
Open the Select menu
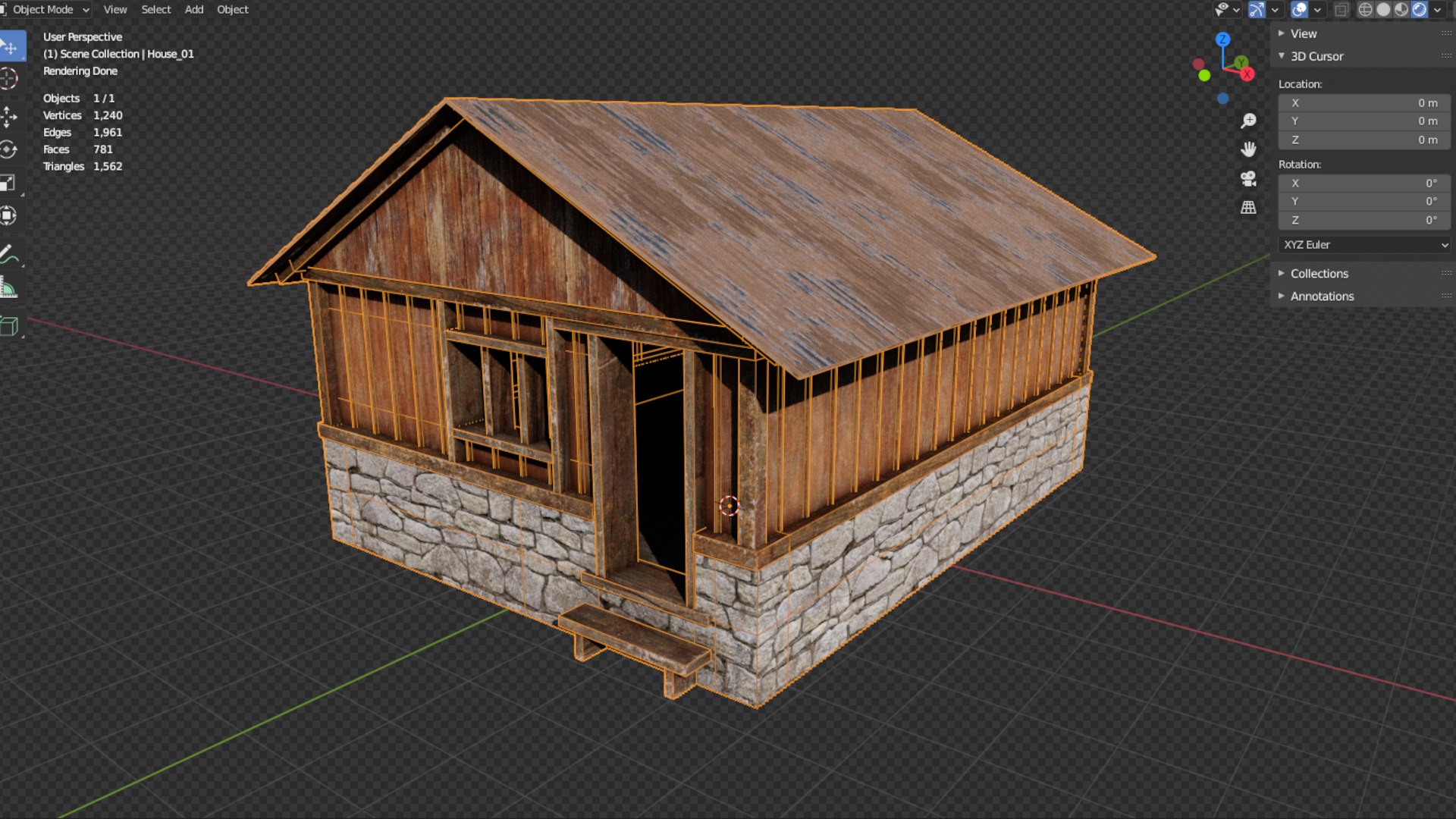(156, 9)
